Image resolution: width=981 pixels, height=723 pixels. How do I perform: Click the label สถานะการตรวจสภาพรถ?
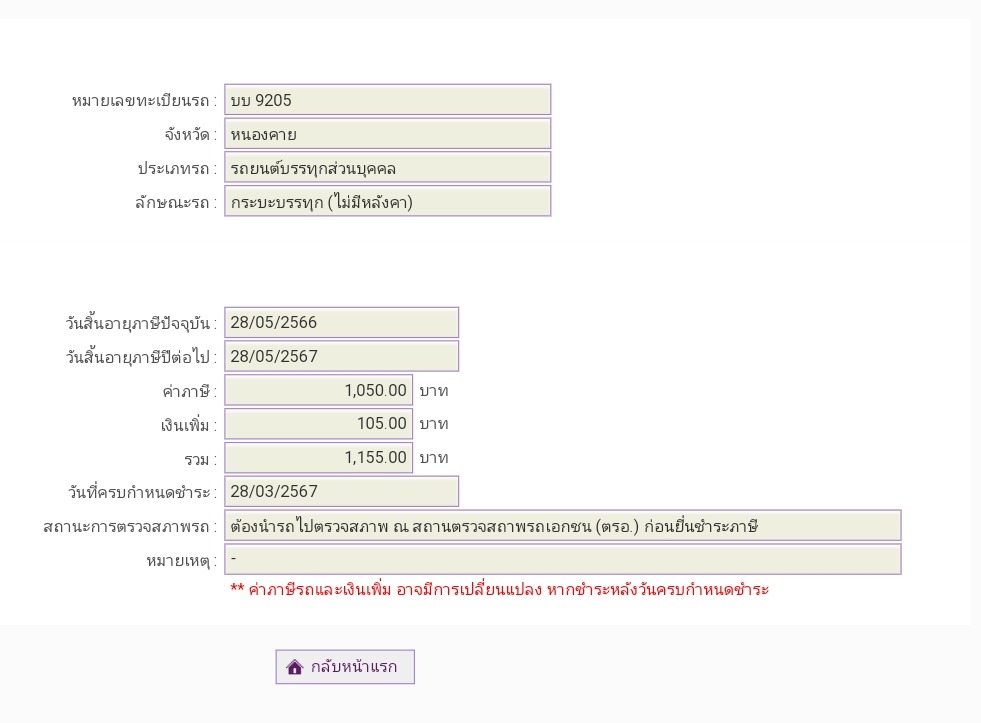pos(130,527)
